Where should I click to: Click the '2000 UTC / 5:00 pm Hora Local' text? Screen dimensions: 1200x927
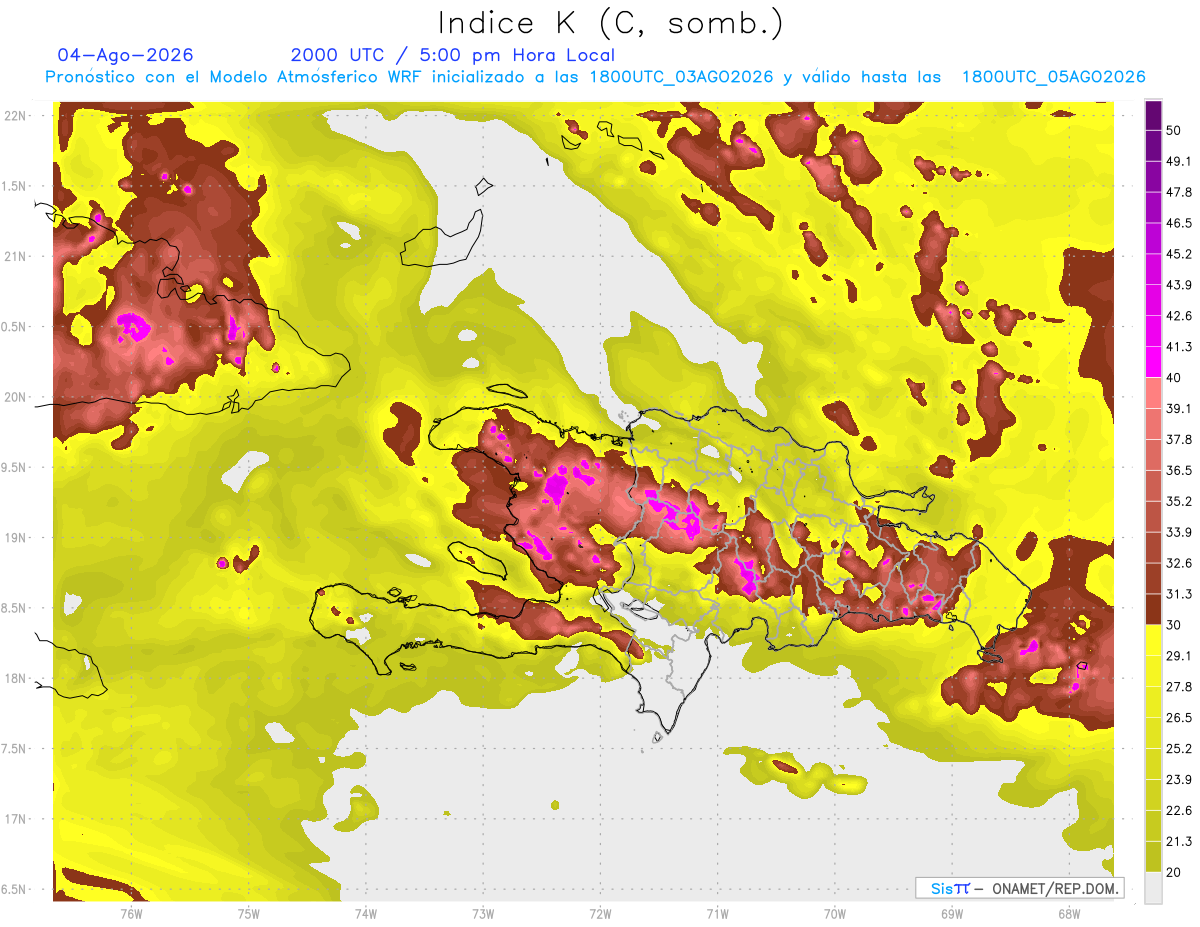(453, 55)
